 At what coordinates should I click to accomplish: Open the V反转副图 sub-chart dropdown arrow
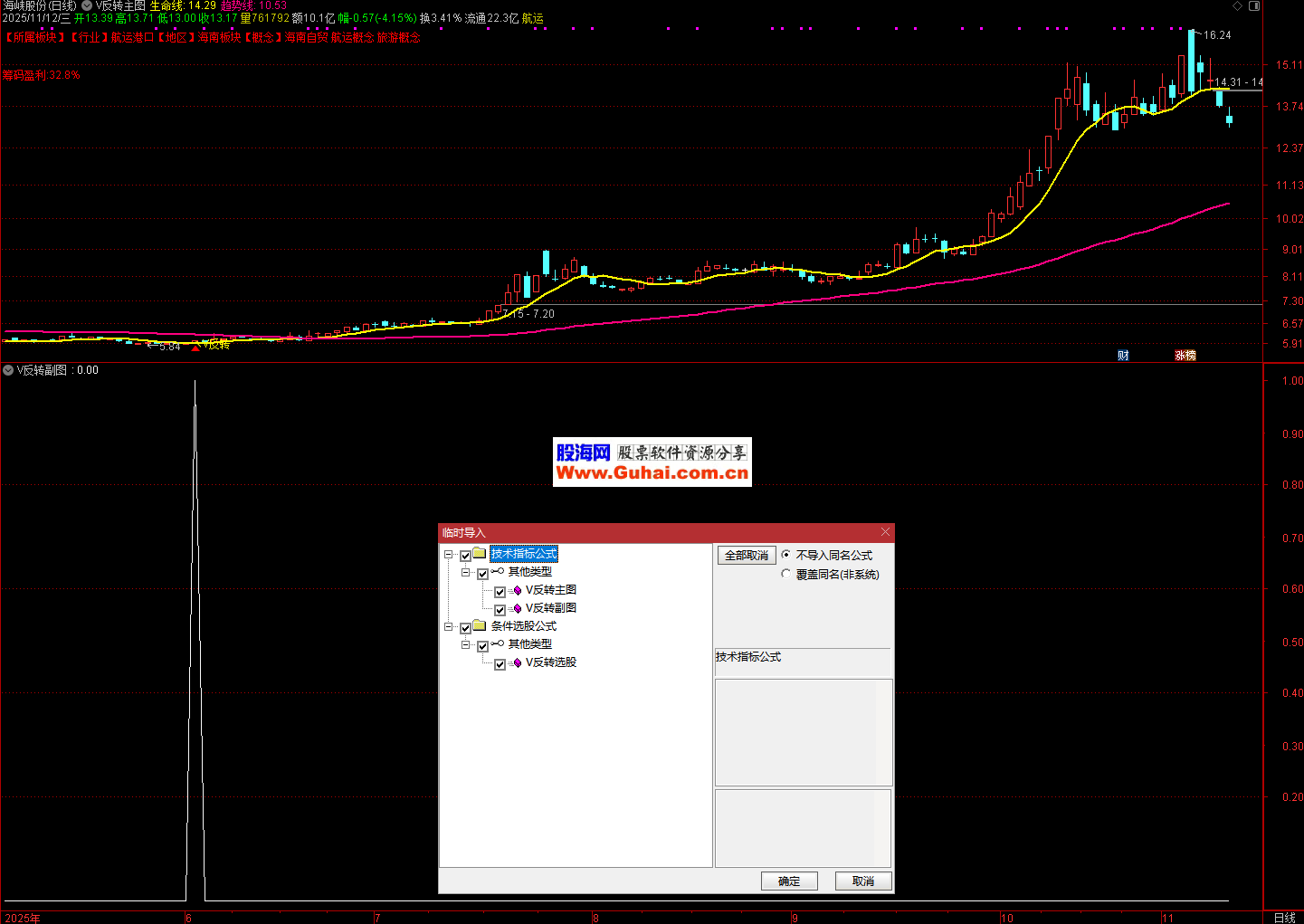(8, 370)
